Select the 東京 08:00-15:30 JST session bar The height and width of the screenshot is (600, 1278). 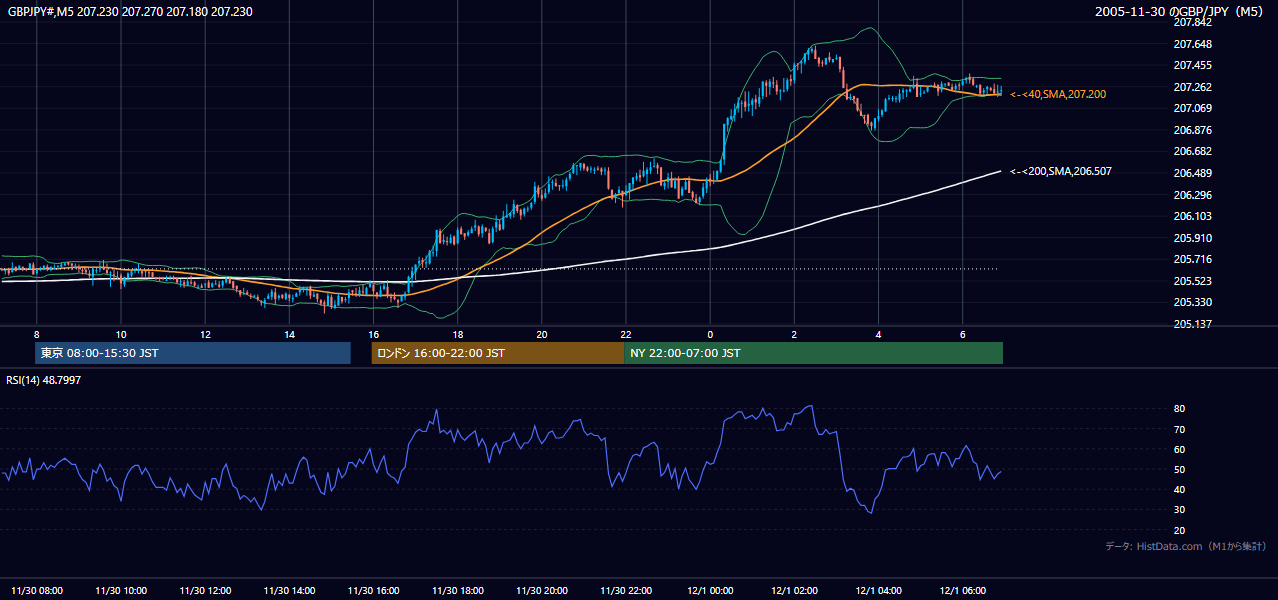(193, 353)
